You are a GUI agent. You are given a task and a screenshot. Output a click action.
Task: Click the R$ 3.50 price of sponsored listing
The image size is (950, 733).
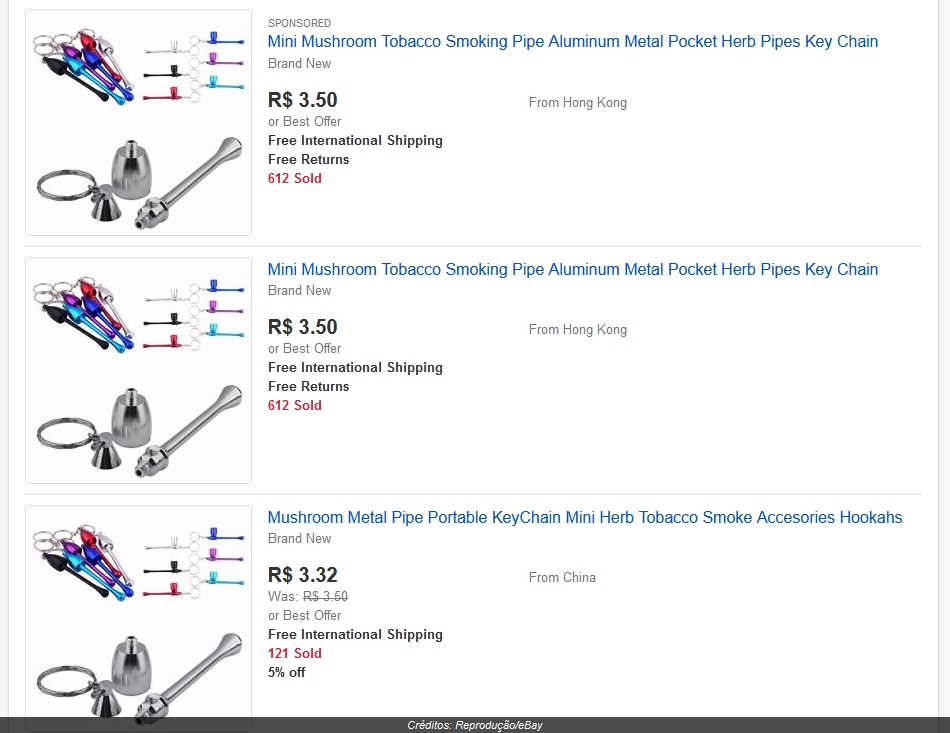(x=302, y=100)
